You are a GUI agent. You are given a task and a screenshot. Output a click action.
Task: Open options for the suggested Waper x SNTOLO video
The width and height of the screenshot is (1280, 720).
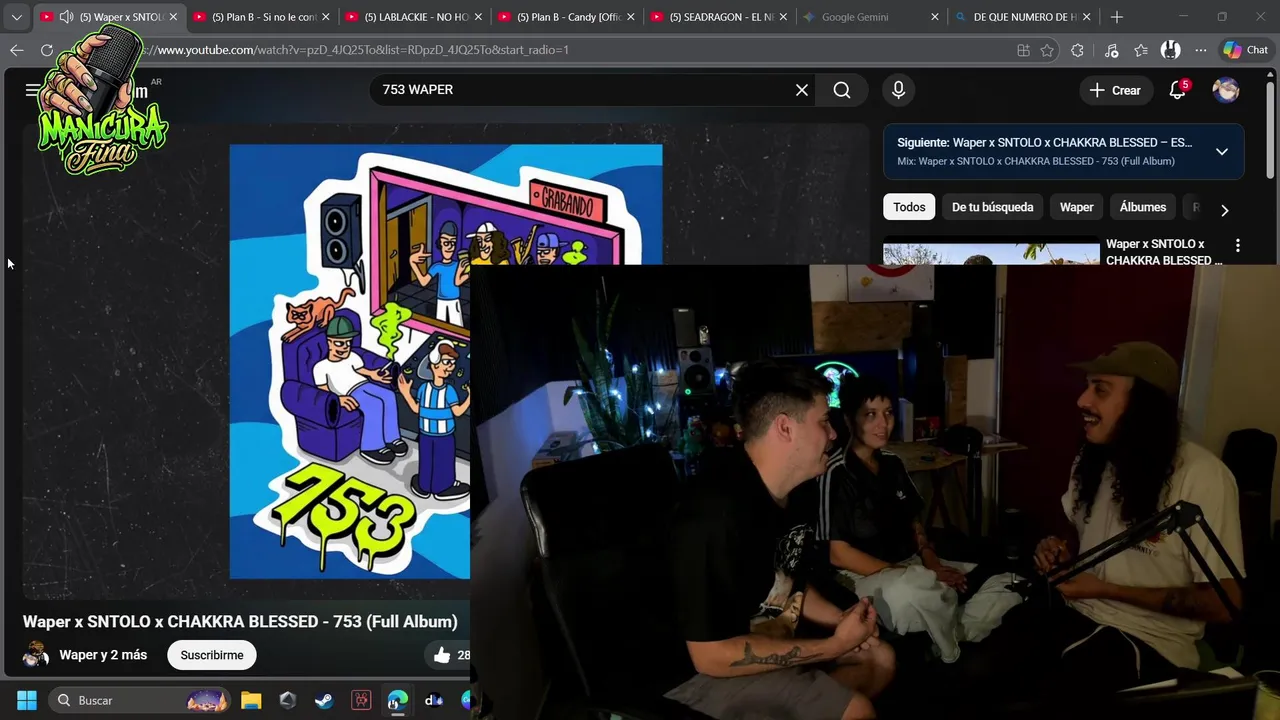pyautogui.click(x=1237, y=246)
